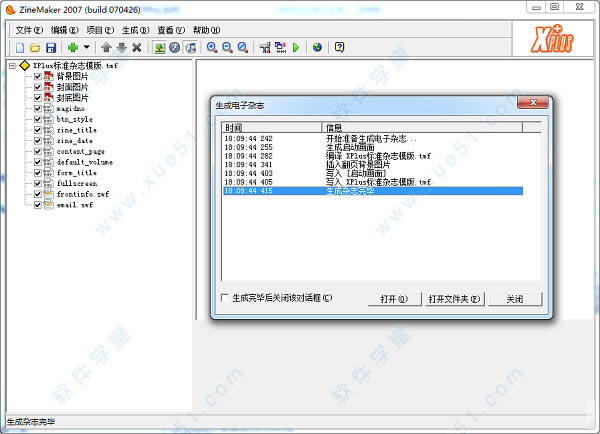This screenshot has width=600, height=434.
Task: Open the 项目 menu
Action: pos(100,30)
